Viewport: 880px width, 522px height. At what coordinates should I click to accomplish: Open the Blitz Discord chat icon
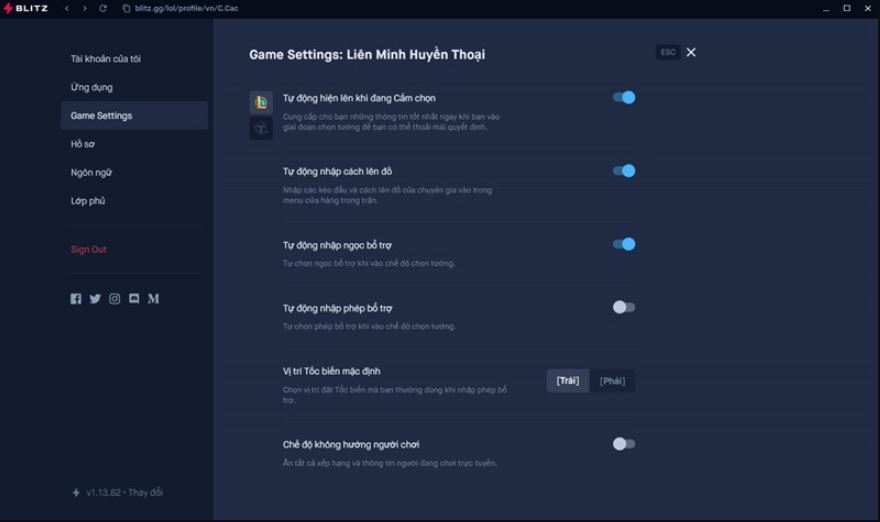tap(134, 299)
